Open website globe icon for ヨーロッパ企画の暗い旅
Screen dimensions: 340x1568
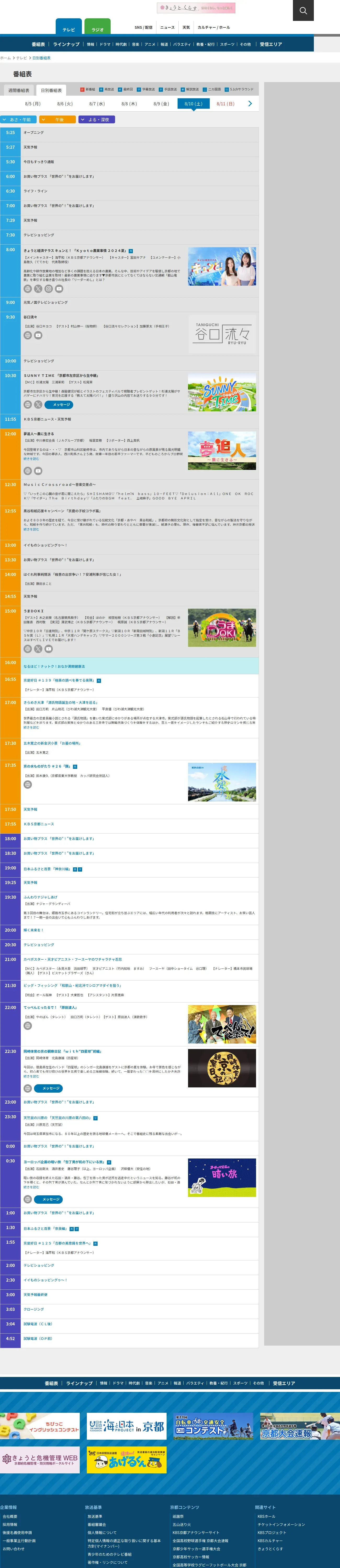(27, 1199)
